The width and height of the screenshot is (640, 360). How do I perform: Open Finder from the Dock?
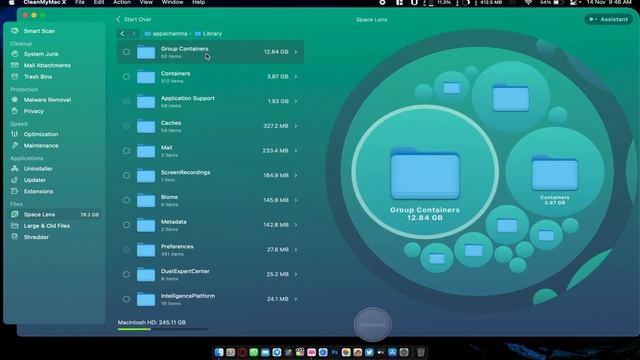point(219,352)
